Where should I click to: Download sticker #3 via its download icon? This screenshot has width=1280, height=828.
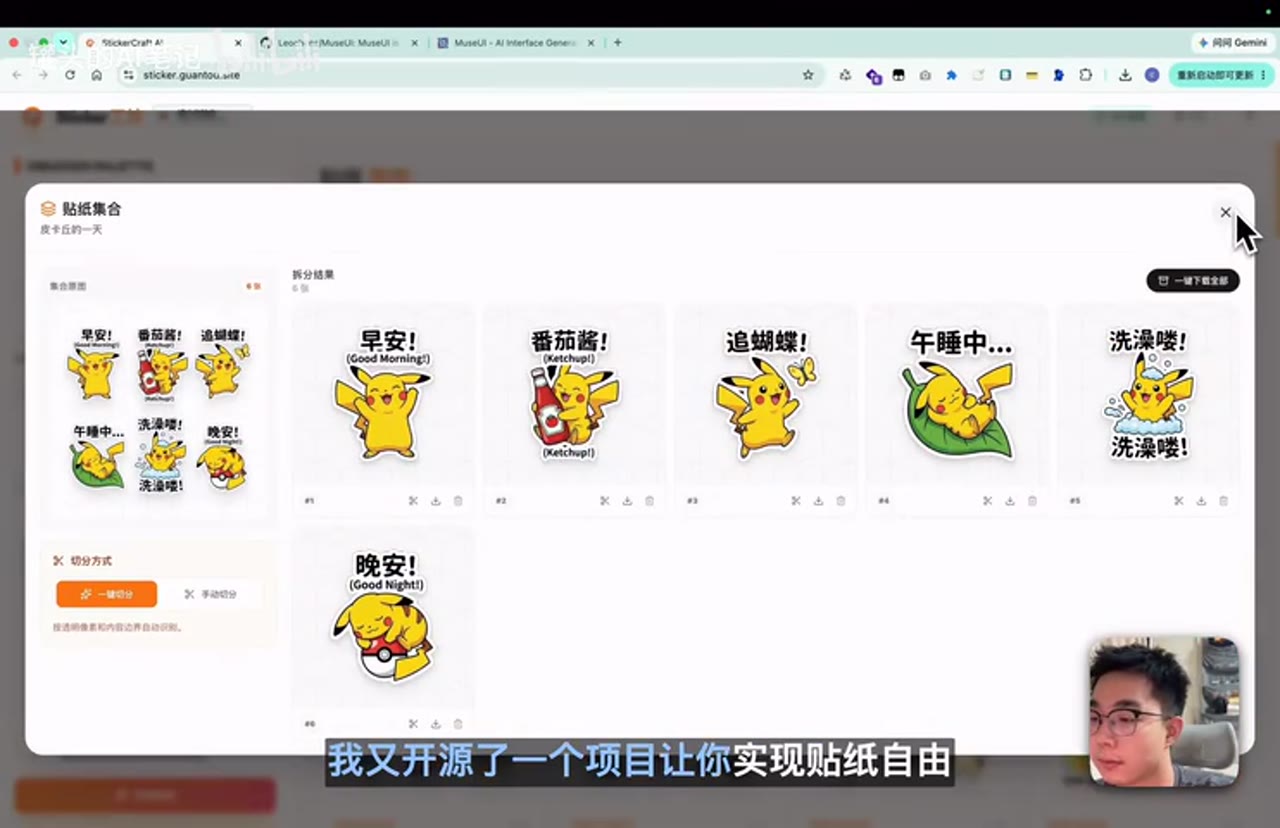[818, 501]
